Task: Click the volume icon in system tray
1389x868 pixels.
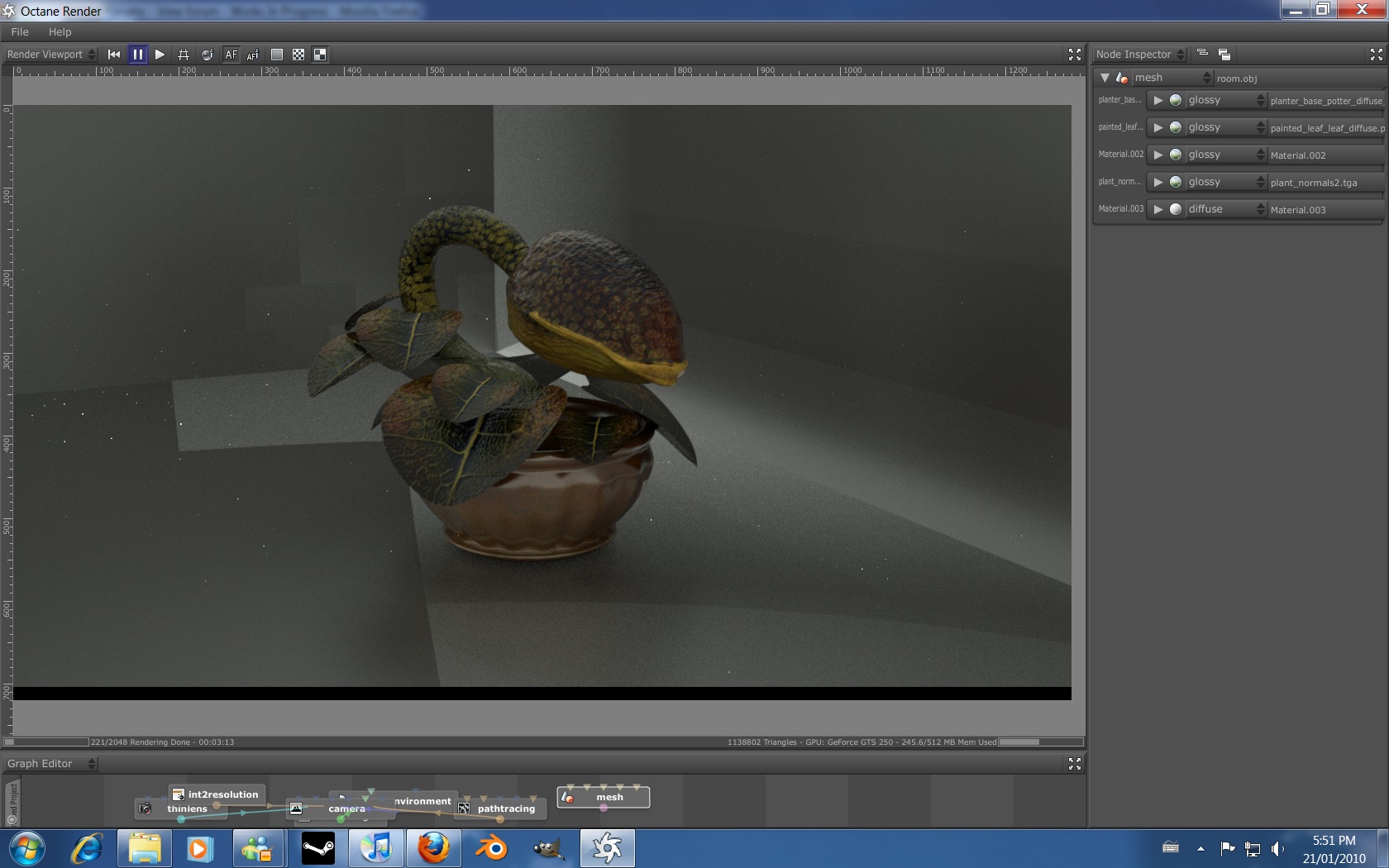Action: (1277, 849)
